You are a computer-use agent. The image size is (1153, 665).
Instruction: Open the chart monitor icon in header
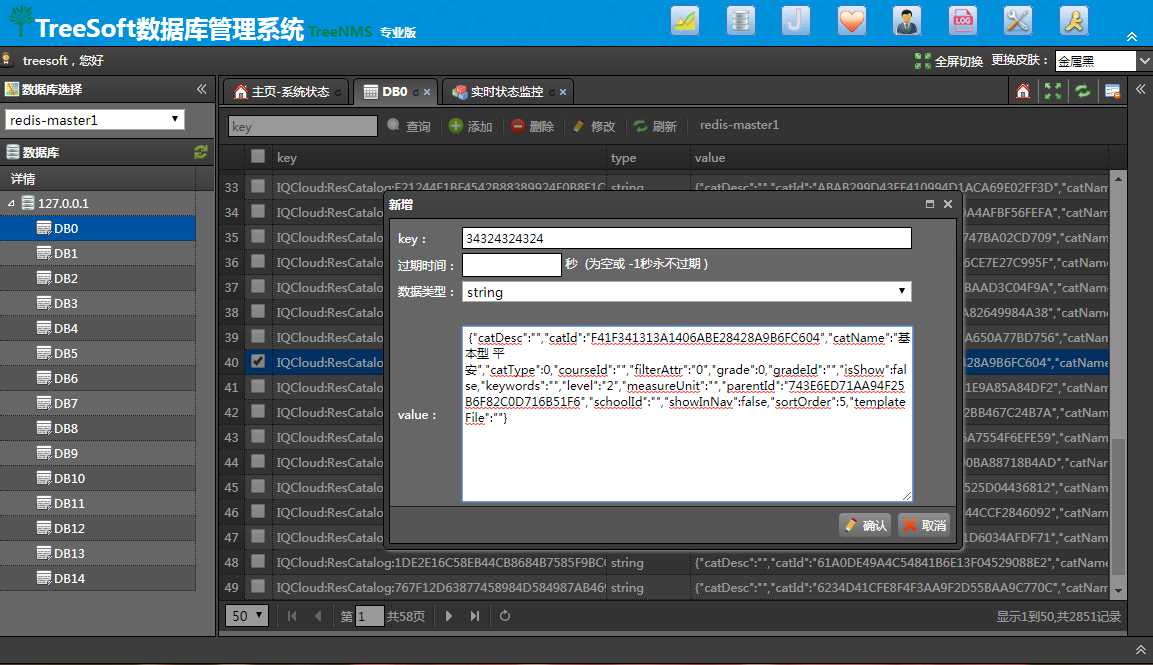click(685, 21)
